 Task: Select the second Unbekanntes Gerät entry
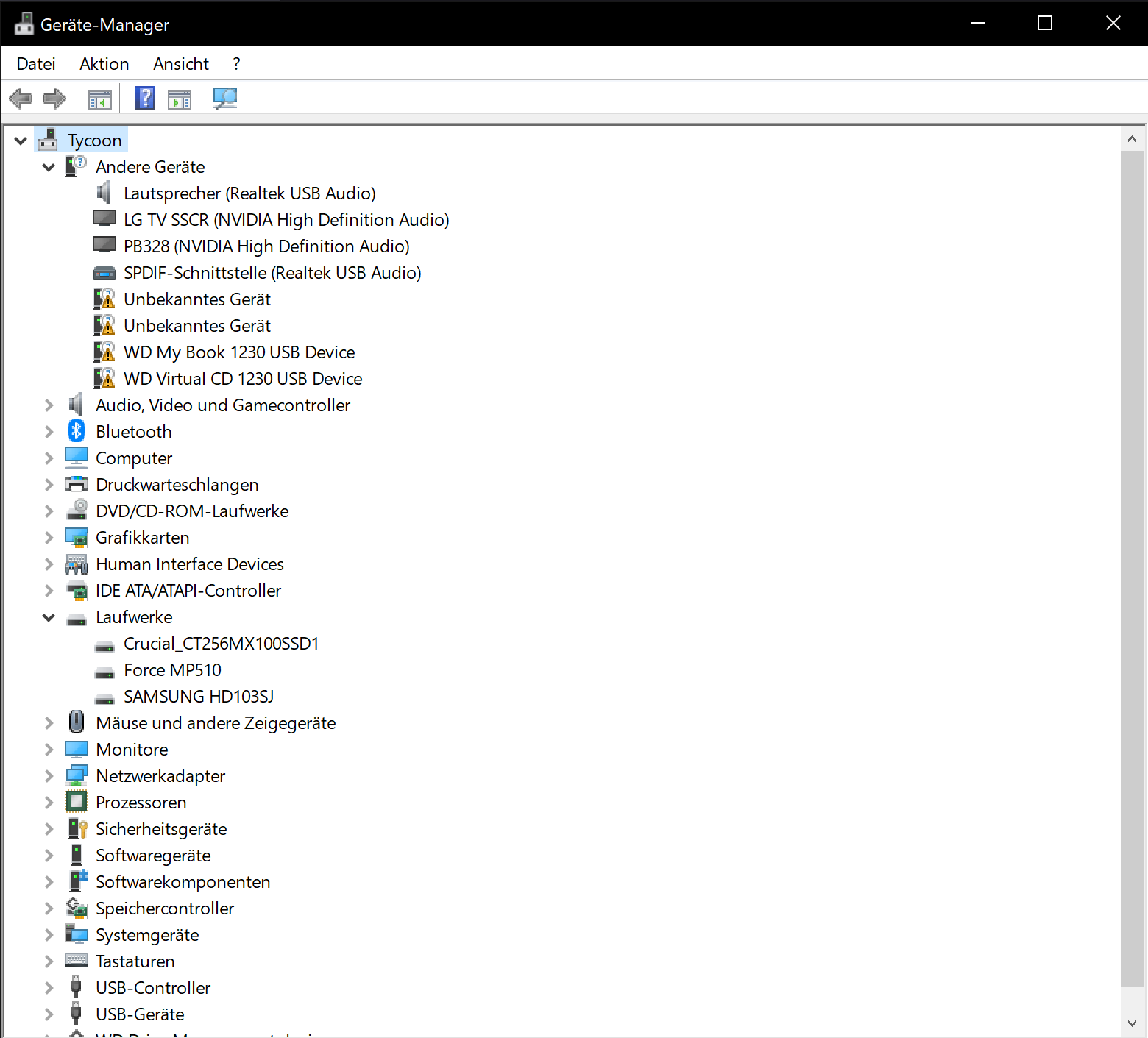197,326
